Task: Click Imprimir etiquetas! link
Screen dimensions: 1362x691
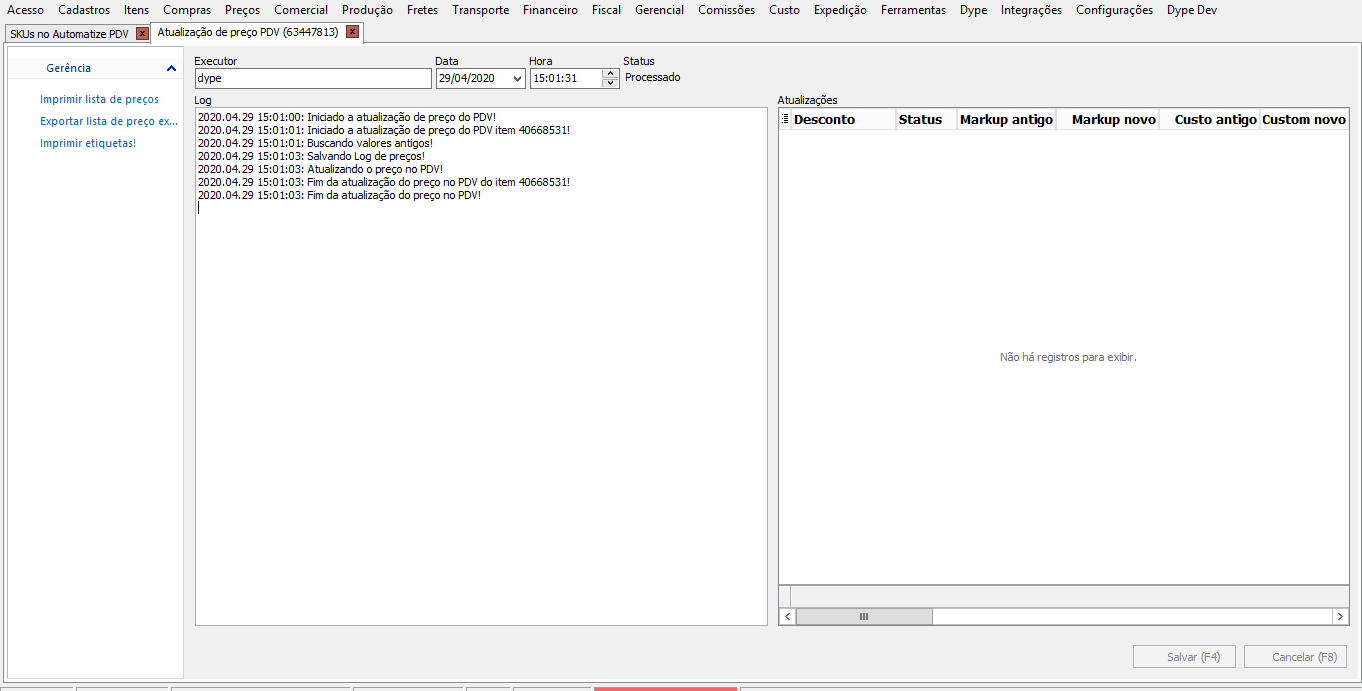Action: [88, 143]
